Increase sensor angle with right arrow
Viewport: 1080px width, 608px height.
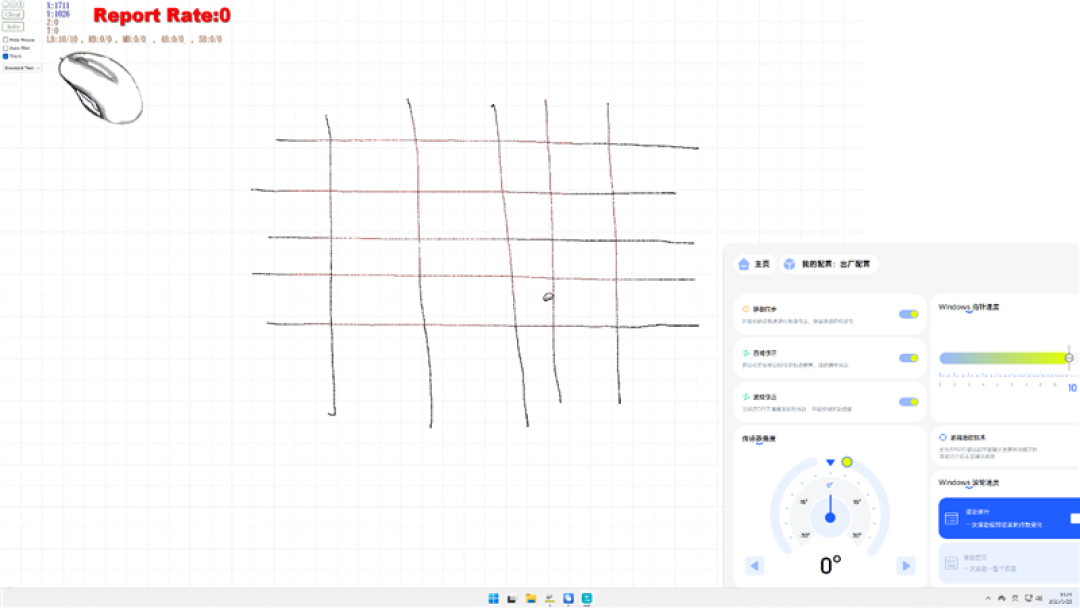(x=906, y=566)
